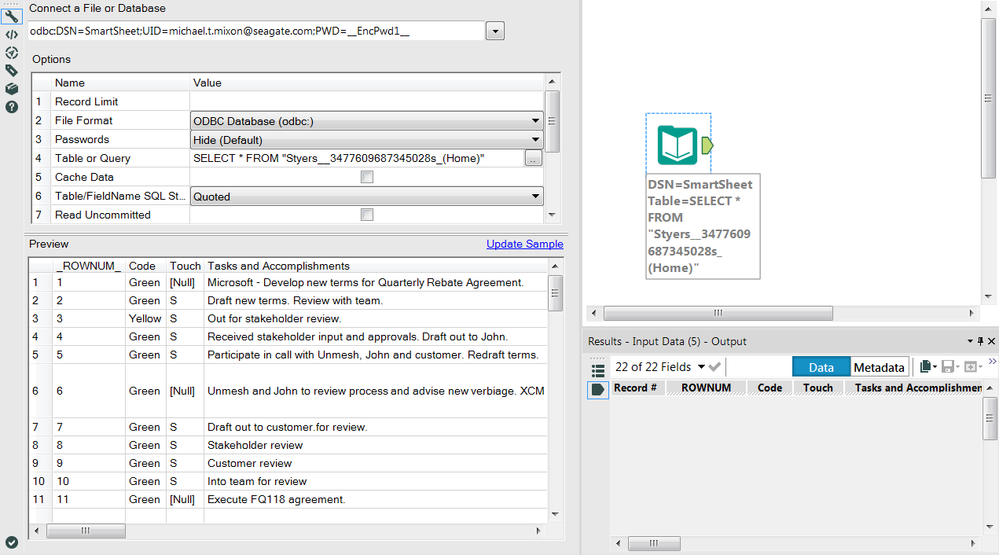The height and width of the screenshot is (555, 999).
Task: Click the Touch column header in Results
Action: tap(818, 387)
